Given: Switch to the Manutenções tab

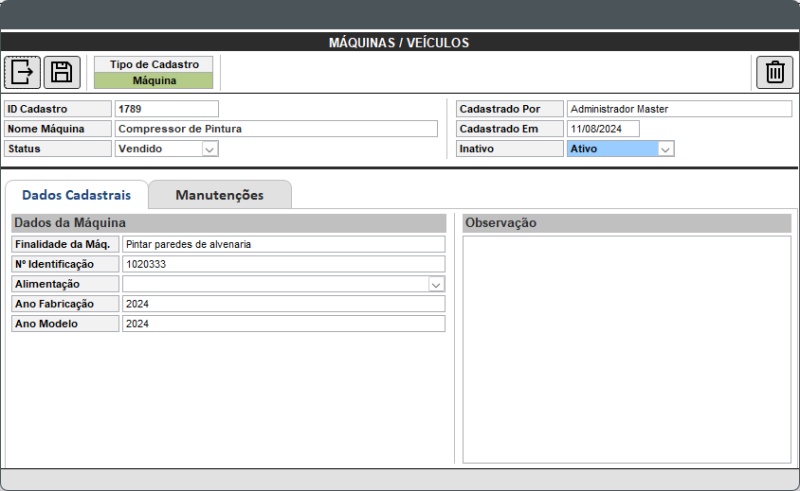Looking at the screenshot, I should click(x=219, y=195).
